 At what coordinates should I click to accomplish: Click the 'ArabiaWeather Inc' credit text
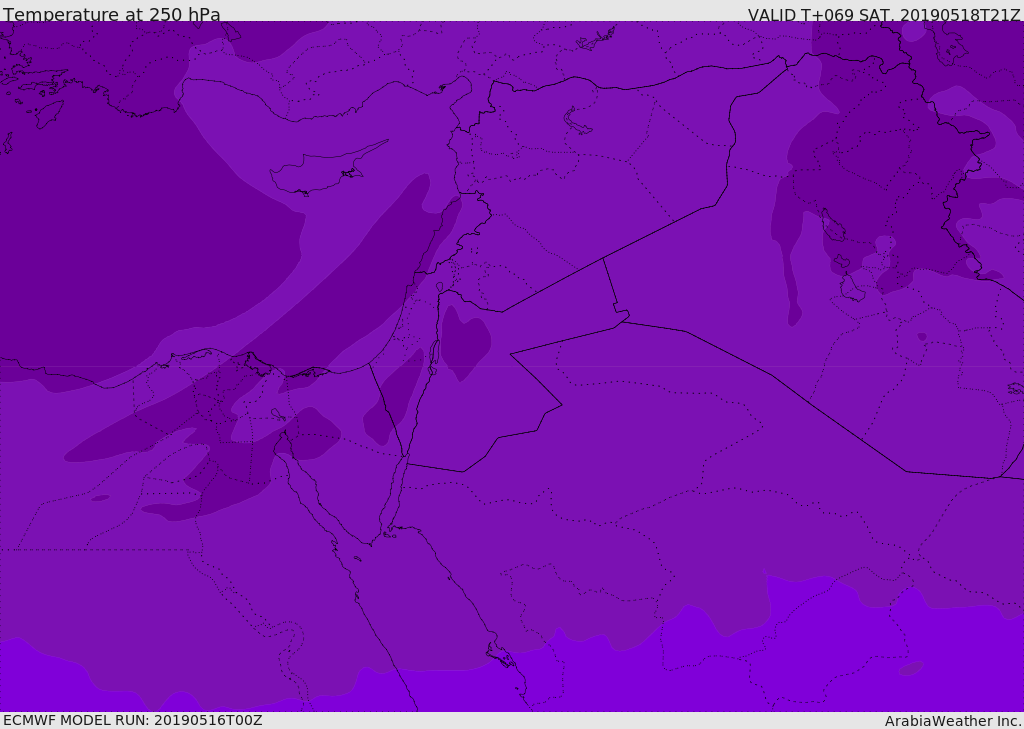click(x=952, y=721)
